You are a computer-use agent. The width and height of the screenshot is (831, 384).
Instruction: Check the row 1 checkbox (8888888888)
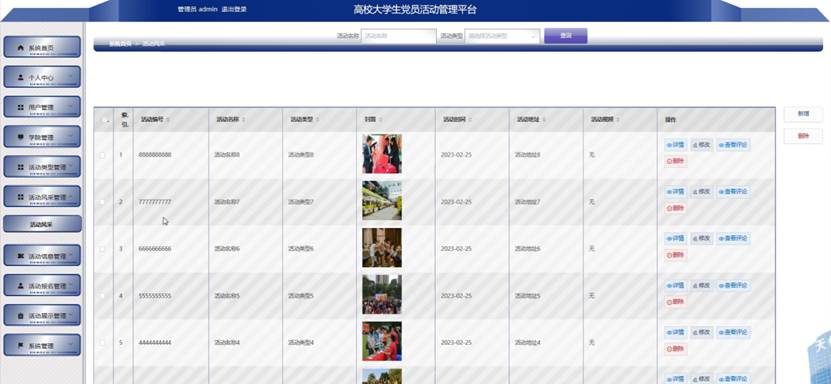[x=103, y=155]
